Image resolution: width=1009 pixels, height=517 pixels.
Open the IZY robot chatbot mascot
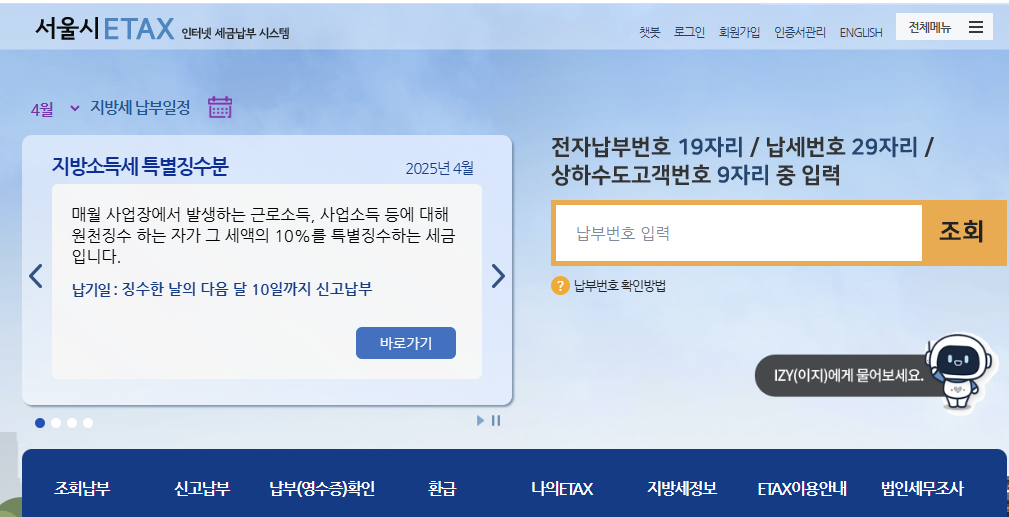(958, 371)
